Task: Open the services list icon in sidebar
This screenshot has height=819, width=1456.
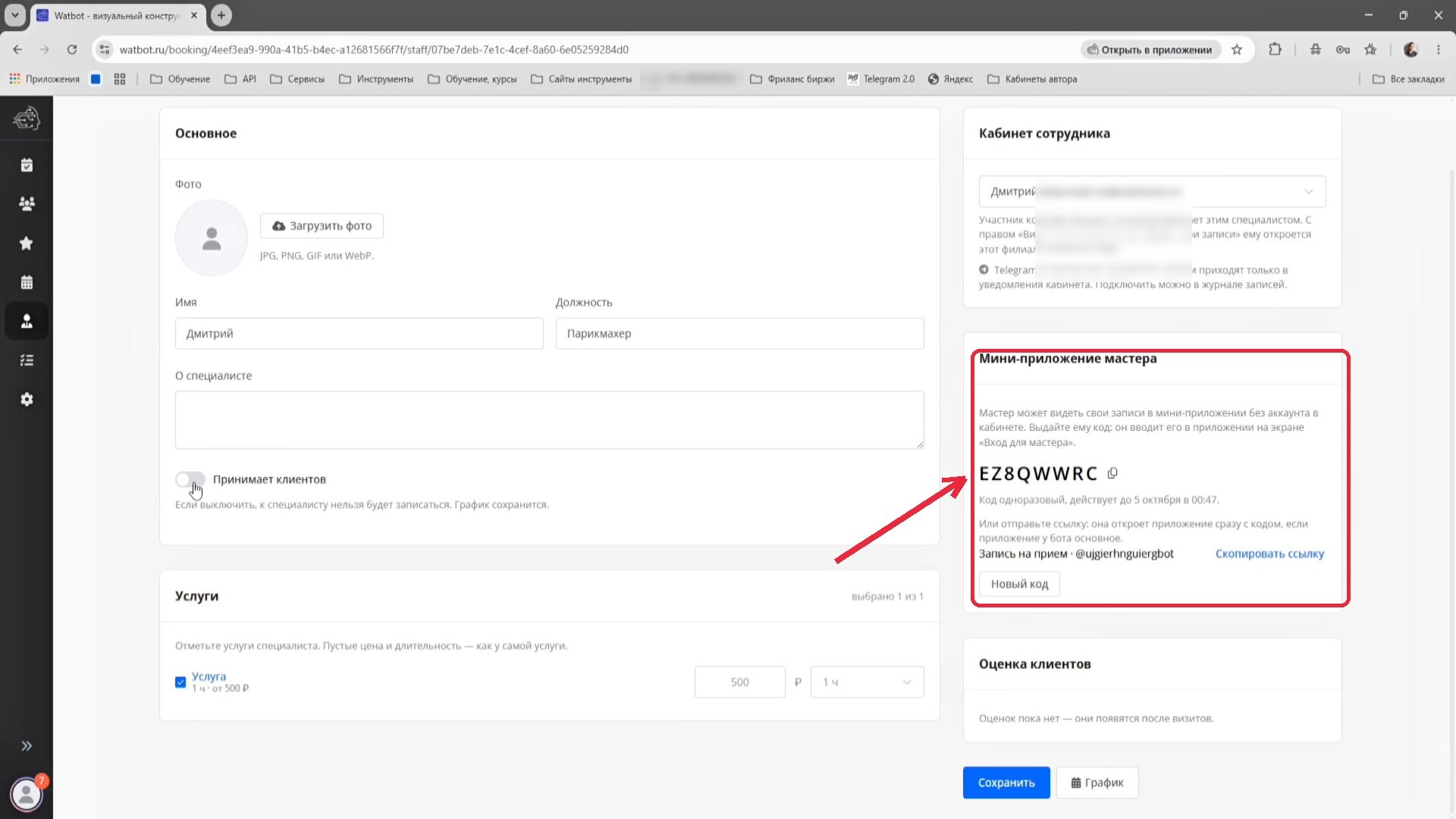Action: tap(27, 360)
